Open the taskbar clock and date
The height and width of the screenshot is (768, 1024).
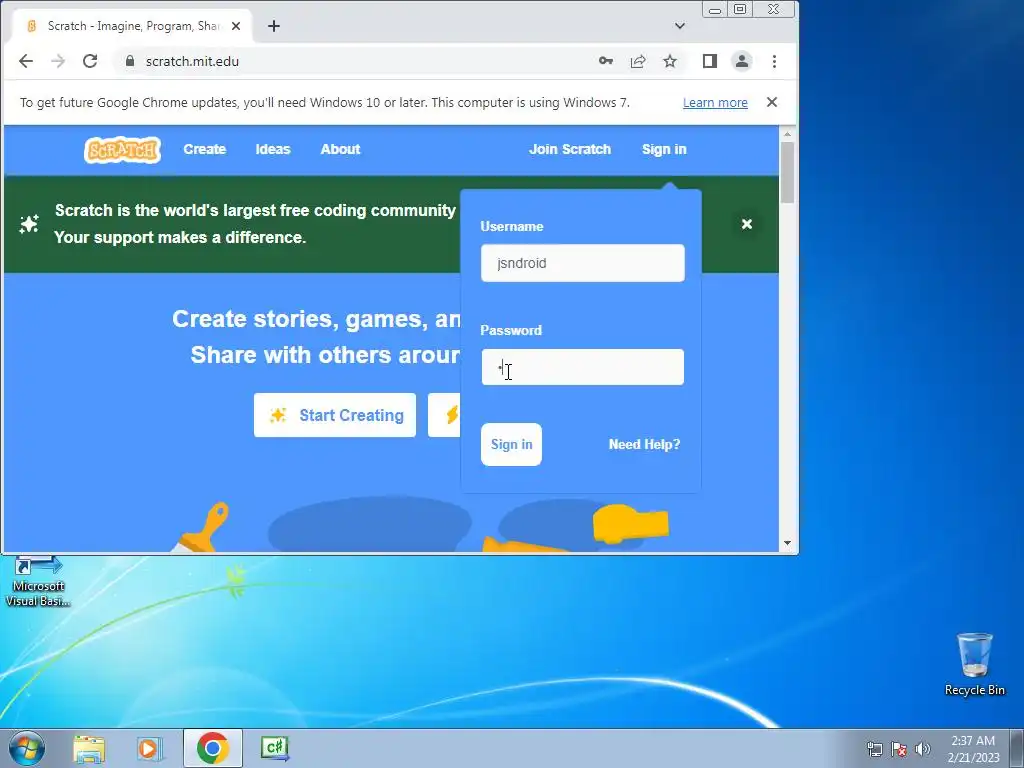tap(973, 749)
